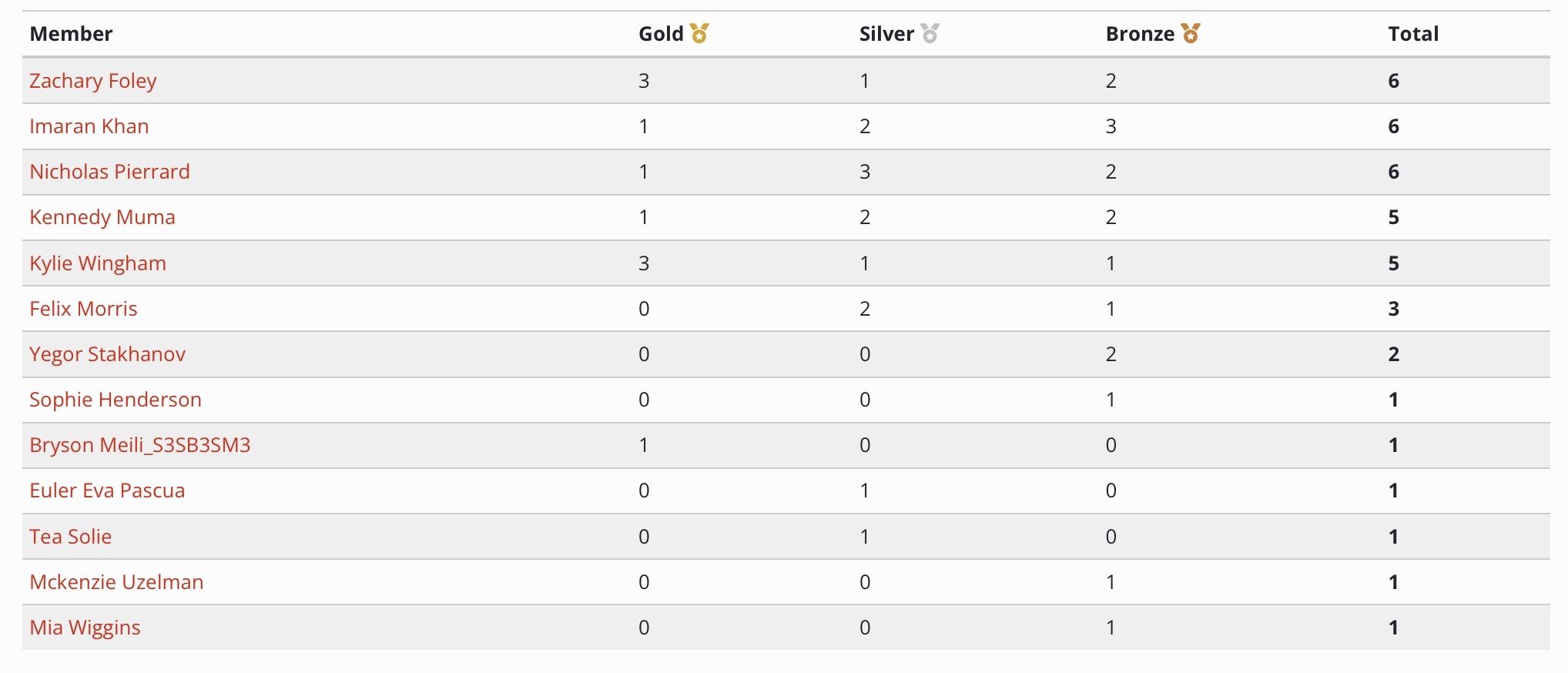
Task: Open the Tea Solie member link
Action: point(71,537)
